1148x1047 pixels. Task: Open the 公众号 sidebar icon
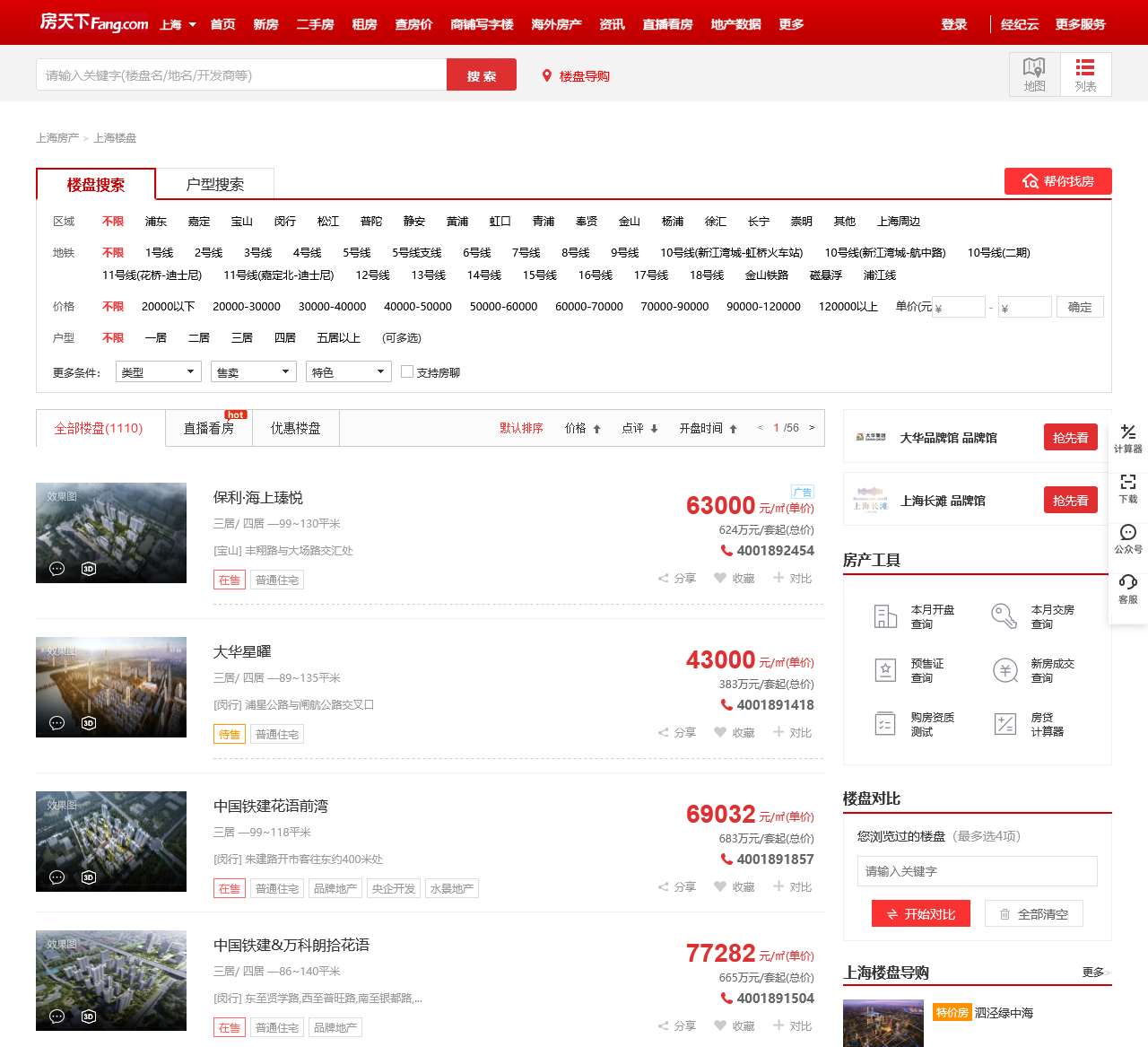click(1128, 539)
